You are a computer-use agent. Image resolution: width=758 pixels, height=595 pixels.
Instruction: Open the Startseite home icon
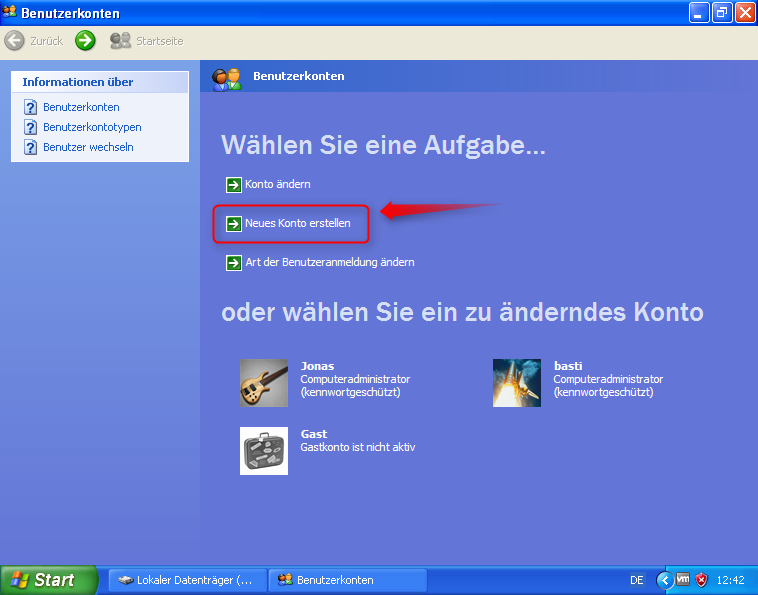pos(120,41)
